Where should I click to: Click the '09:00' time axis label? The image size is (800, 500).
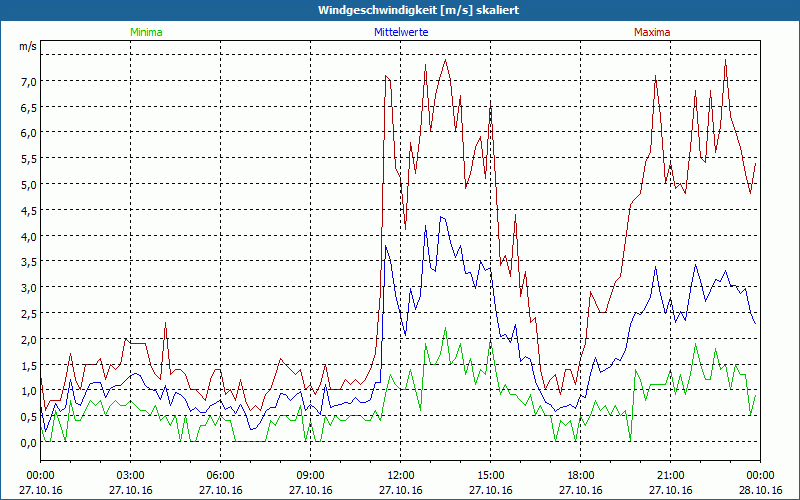tap(310, 476)
